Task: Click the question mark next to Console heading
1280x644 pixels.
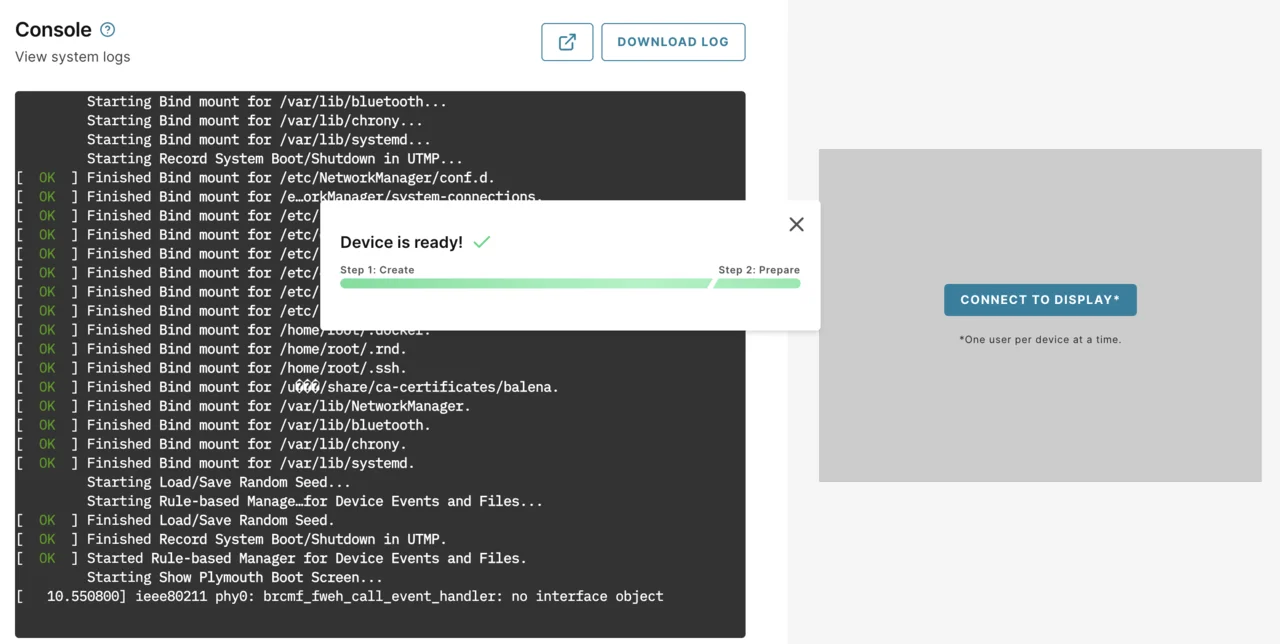Action: point(107,29)
